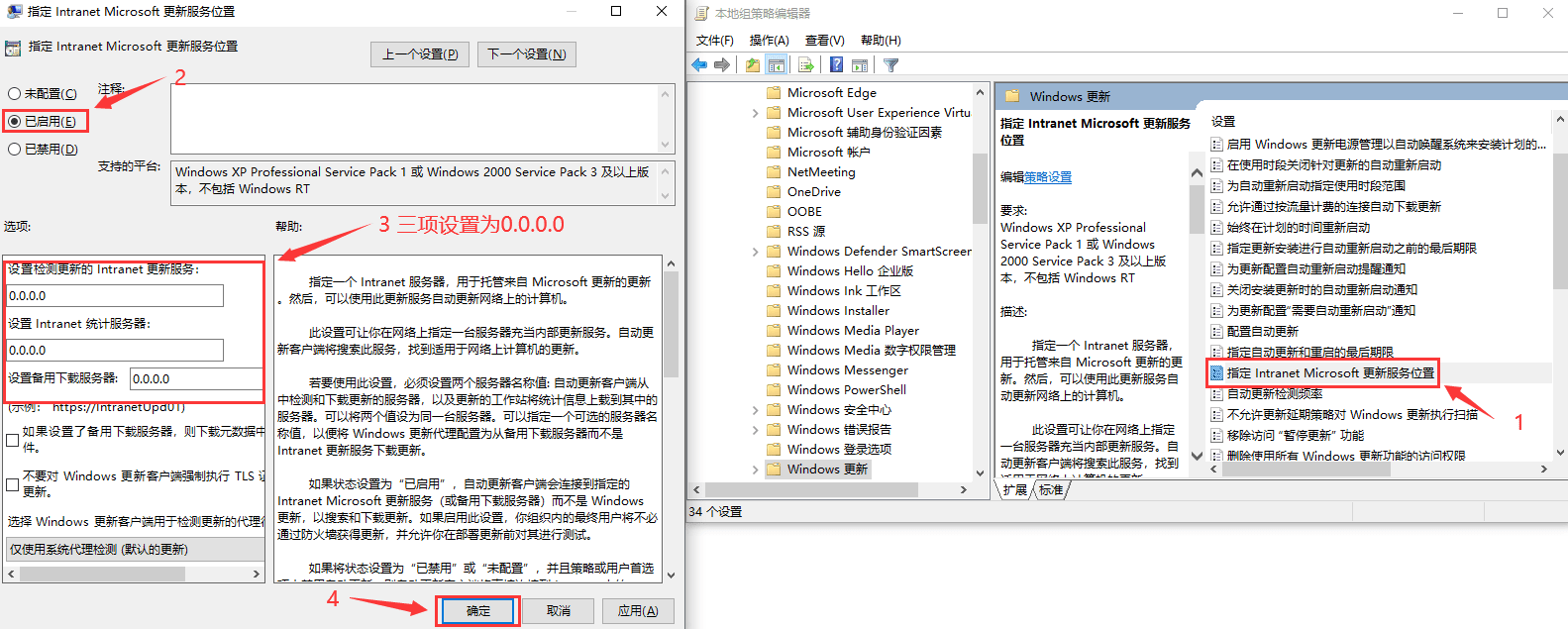Screen dimensions: 1568x629
Task: Check the 不要对 Windows 更新客户端强制执行 TLS checkbox
Action: pyautogui.click(x=13, y=484)
